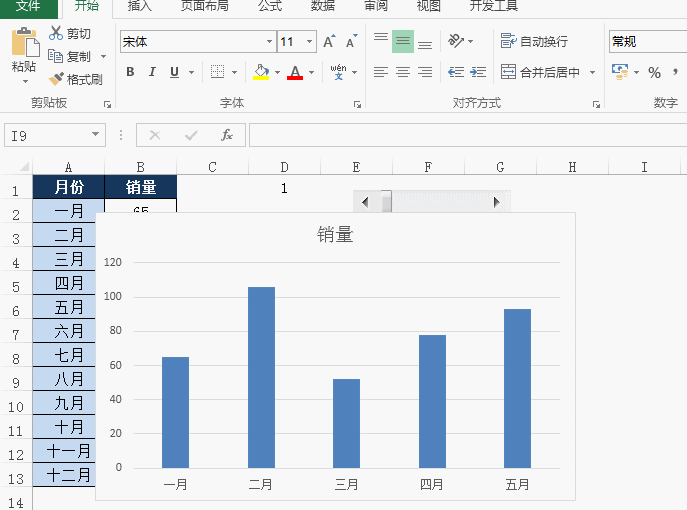This screenshot has width=687, height=510.
Task: Click the text orientation icon
Action: coord(456,42)
